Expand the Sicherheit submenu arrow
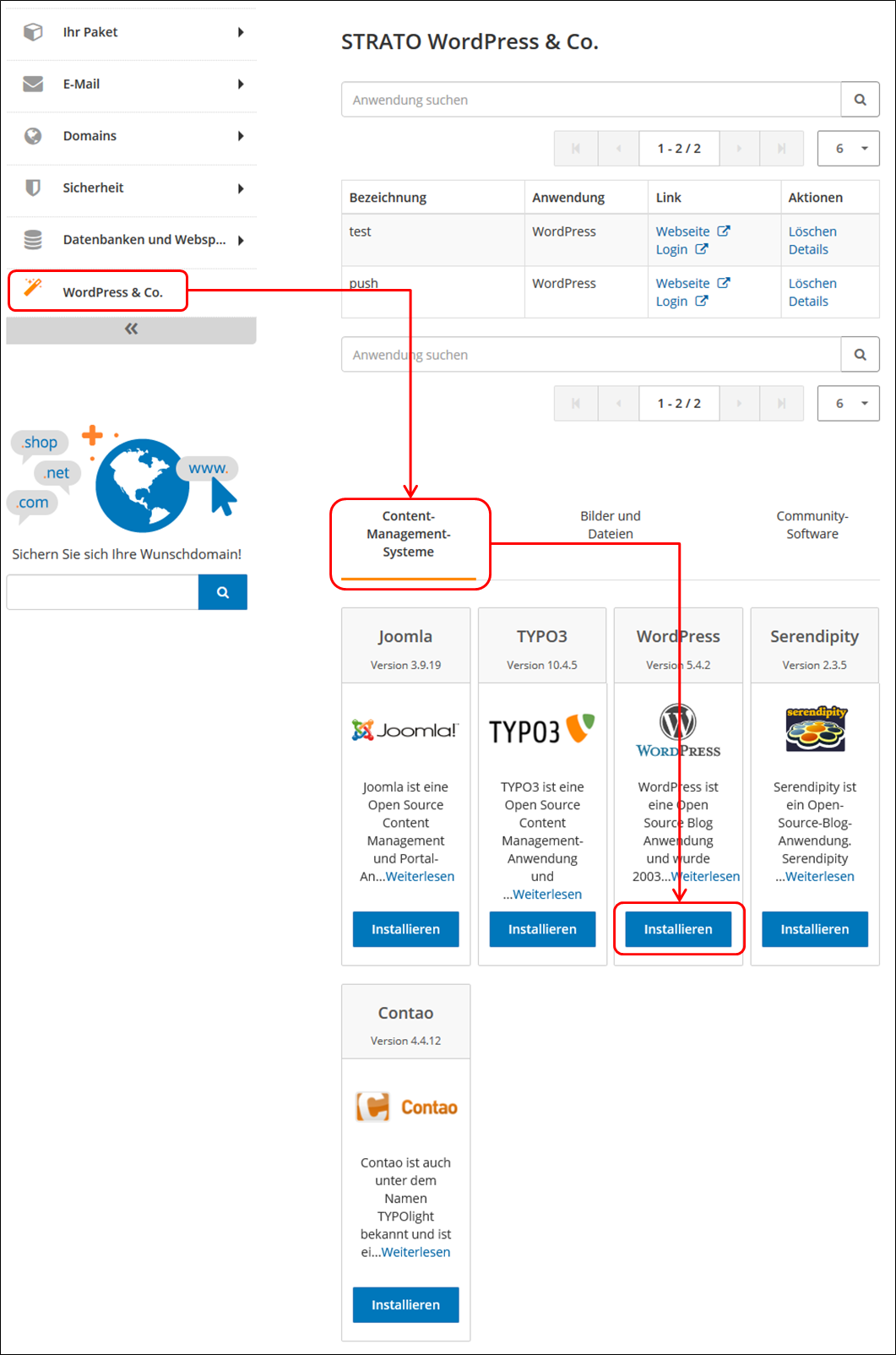This screenshot has height=1355, width=896. tap(241, 188)
